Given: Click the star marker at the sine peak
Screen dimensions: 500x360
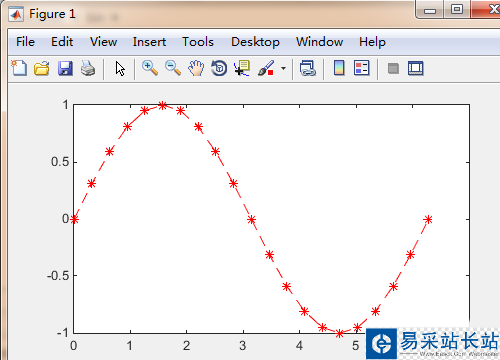Looking at the screenshot, I should (x=162, y=106).
